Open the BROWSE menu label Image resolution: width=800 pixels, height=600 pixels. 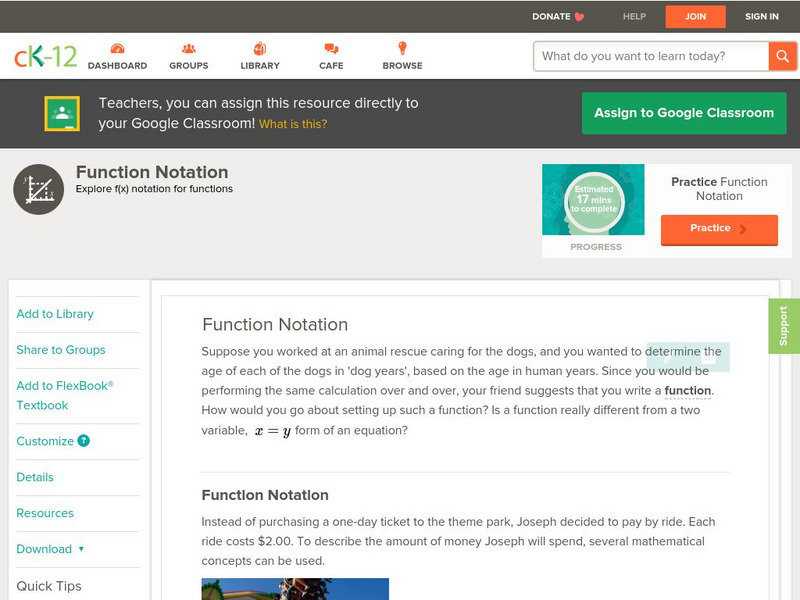(403, 66)
